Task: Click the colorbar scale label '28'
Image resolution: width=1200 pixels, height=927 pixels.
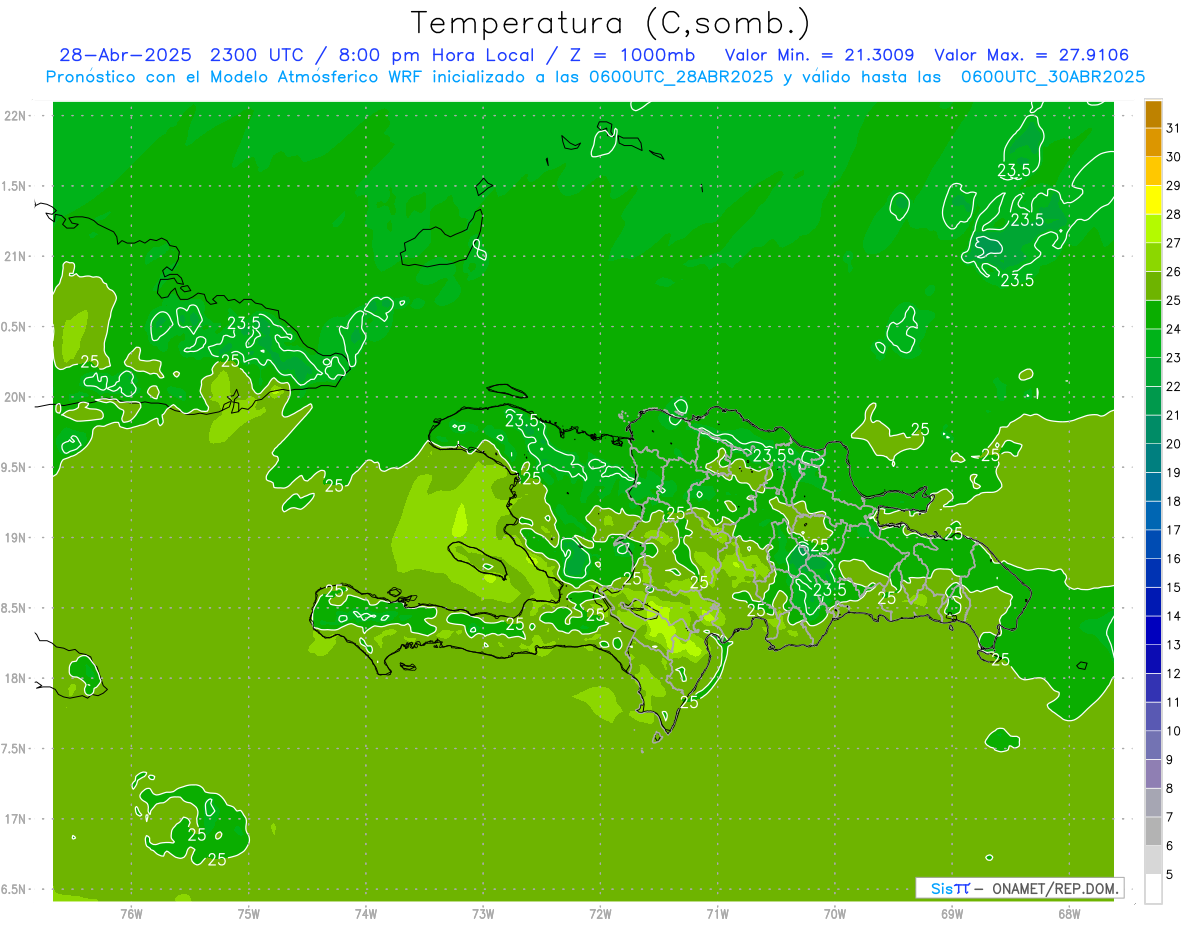Action: 1173,214
